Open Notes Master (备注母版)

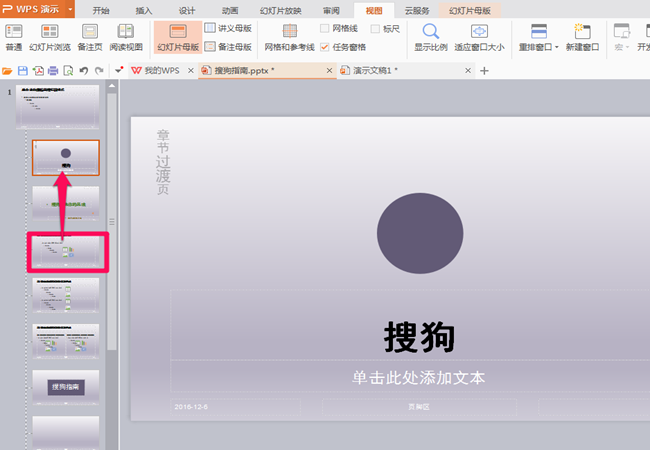pyautogui.click(x=228, y=47)
